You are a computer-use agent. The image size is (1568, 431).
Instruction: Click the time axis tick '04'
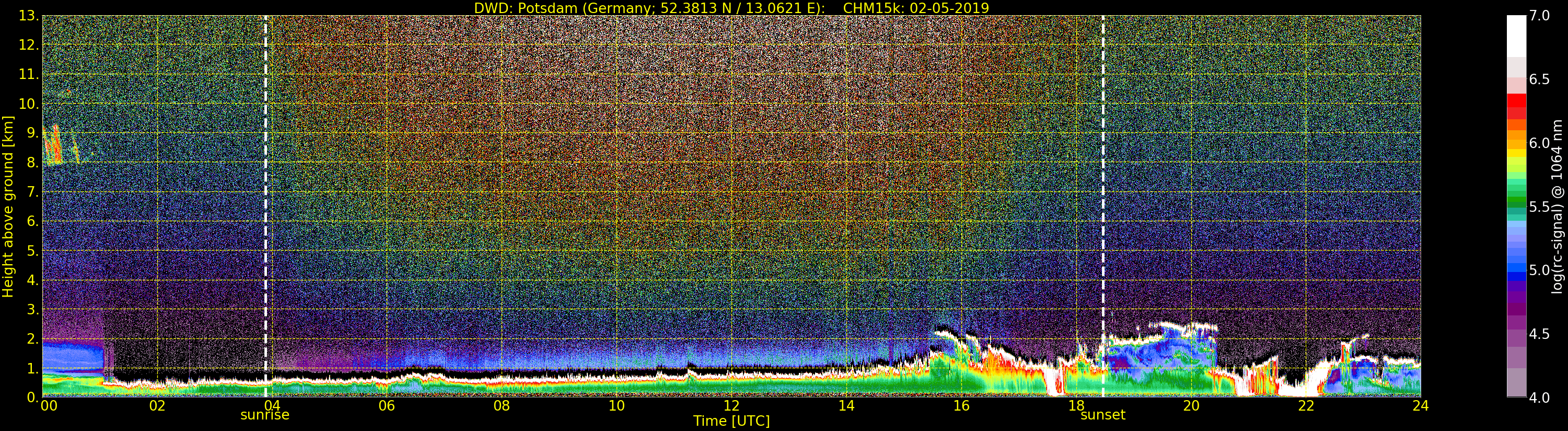272,406
